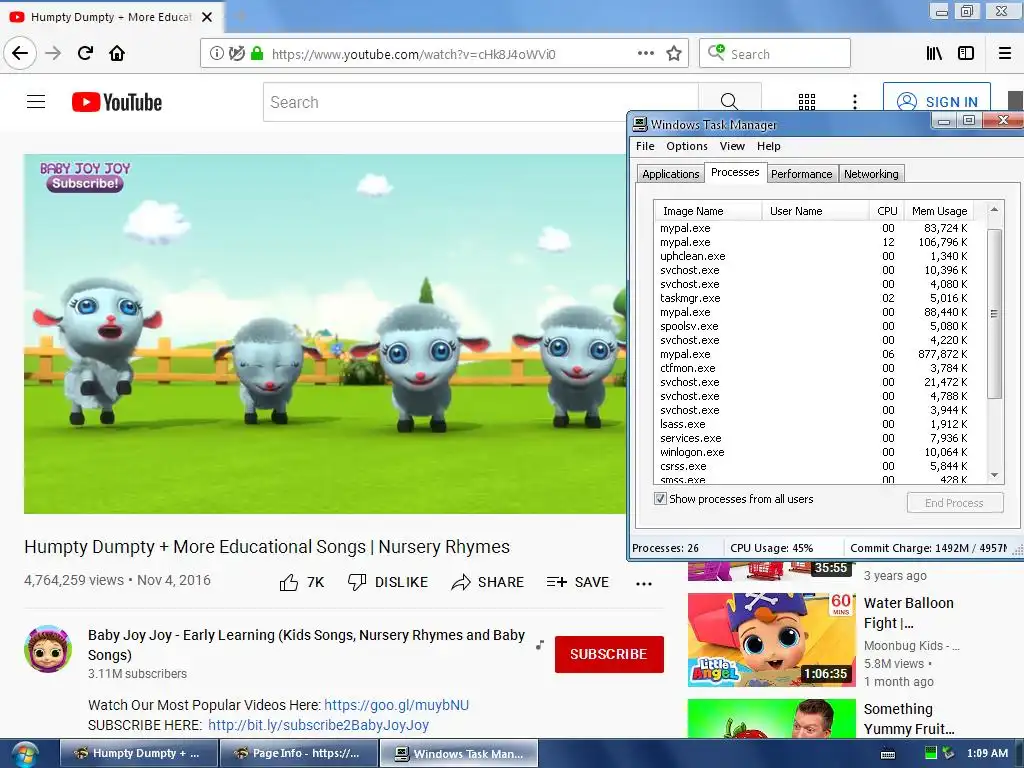1024x768 pixels.
Task: Open the goo.gl/muybNU link
Action: pos(396,705)
